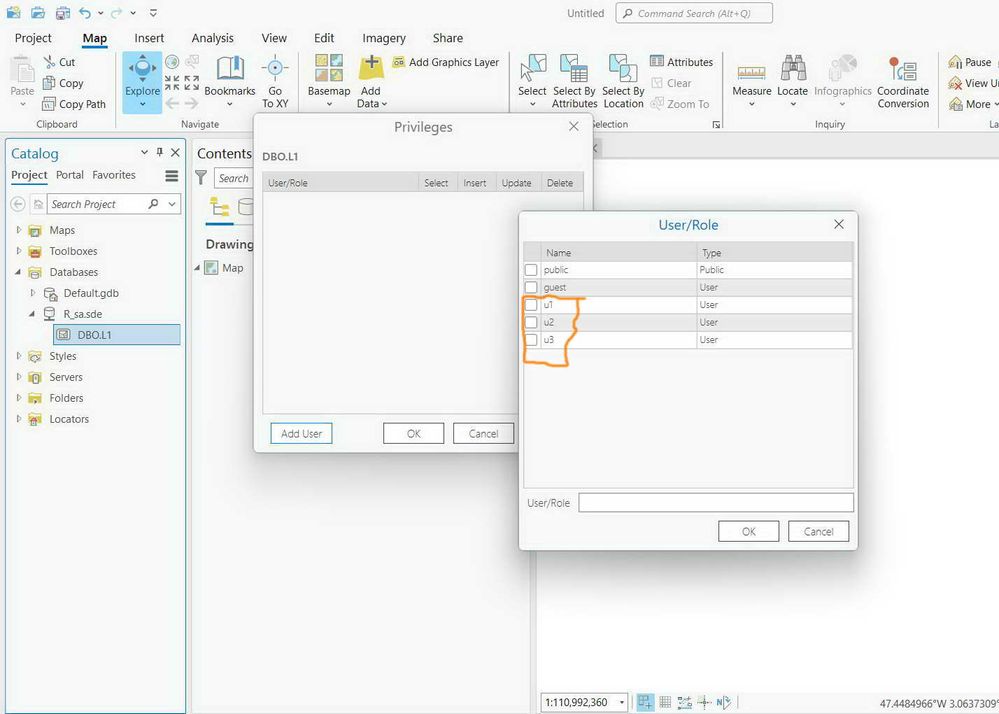The width and height of the screenshot is (999, 714).
Task: Cancel the User/Role dialog
Action: [819, 531]
